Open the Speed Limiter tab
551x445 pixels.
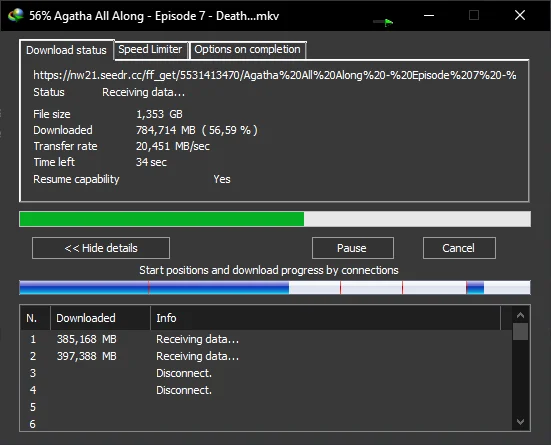[x=150, y=50]
